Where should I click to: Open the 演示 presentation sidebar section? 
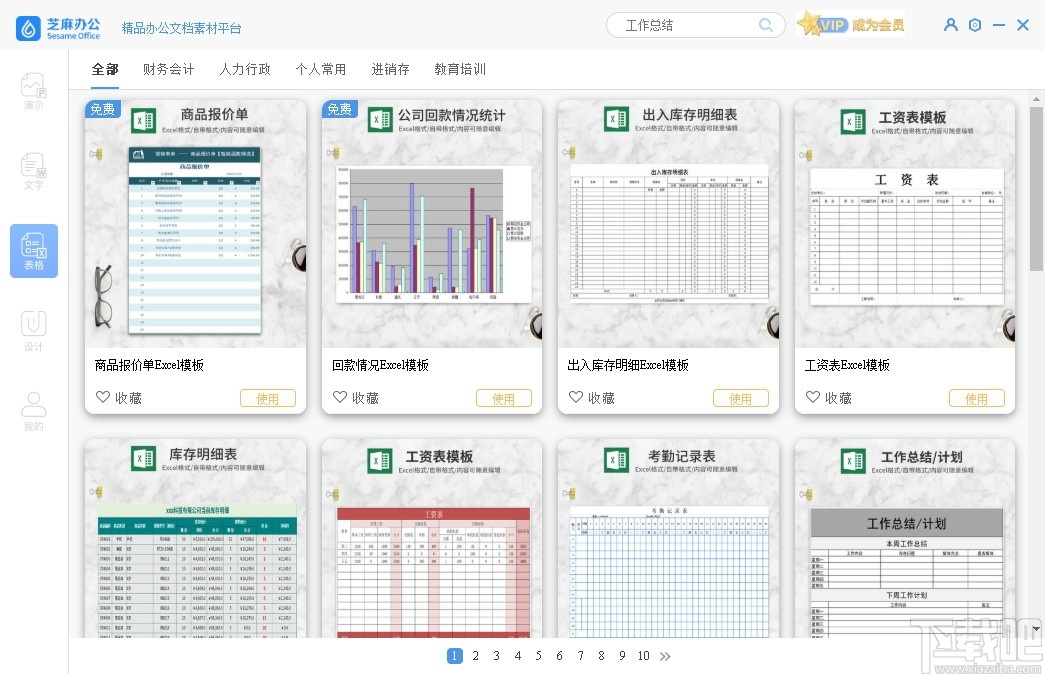pos(34,91)
